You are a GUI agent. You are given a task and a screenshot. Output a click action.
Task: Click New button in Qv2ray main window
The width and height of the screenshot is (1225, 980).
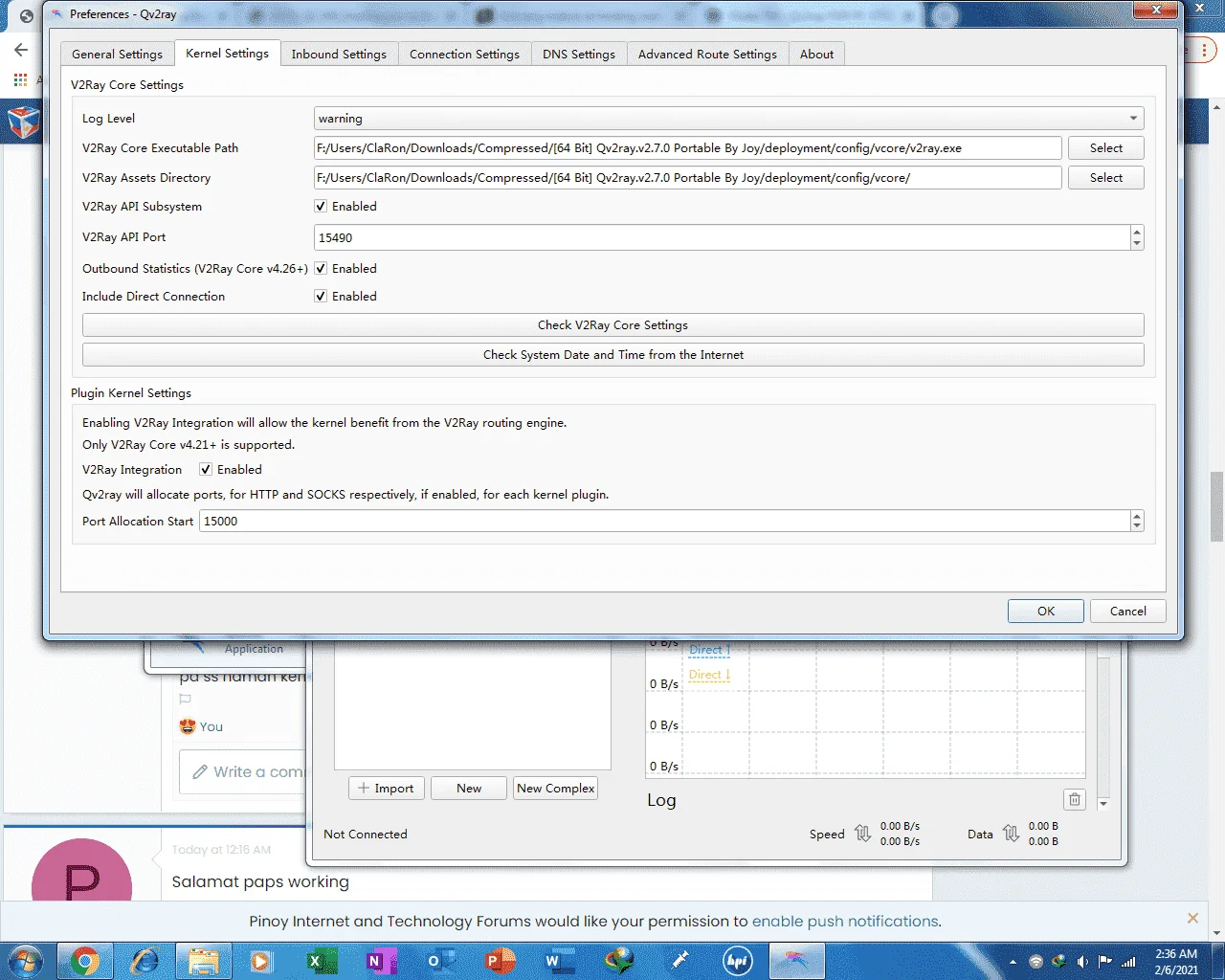(x=469, y=789)
